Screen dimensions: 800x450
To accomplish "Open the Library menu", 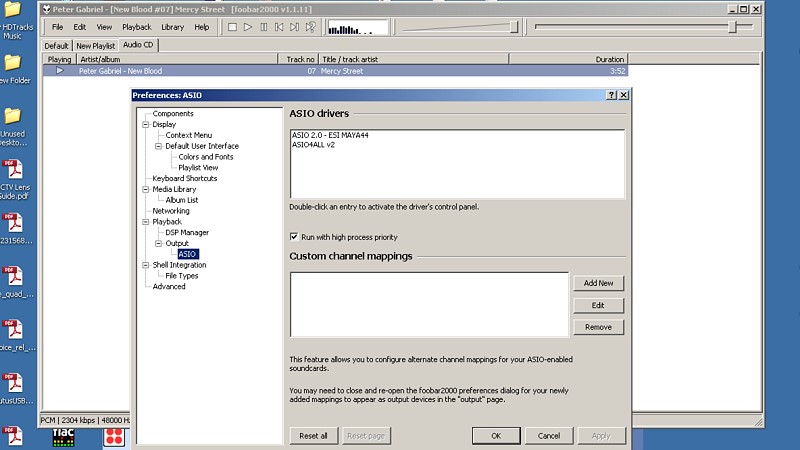I will click(172, 27).
